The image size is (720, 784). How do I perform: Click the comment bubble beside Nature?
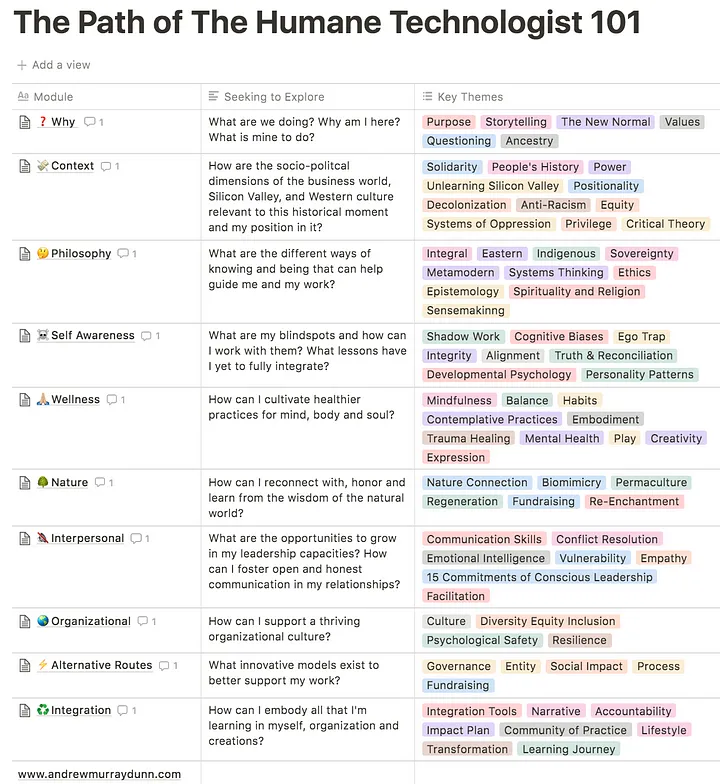pyautogui.click(x=101, y=483)
